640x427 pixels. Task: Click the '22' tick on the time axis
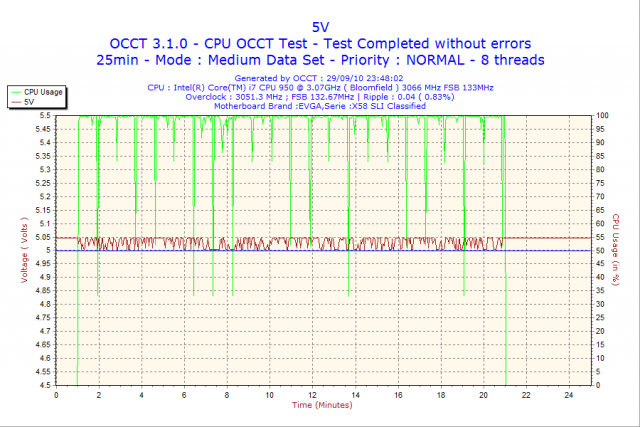pyautogui.click(x=526, y=395)
